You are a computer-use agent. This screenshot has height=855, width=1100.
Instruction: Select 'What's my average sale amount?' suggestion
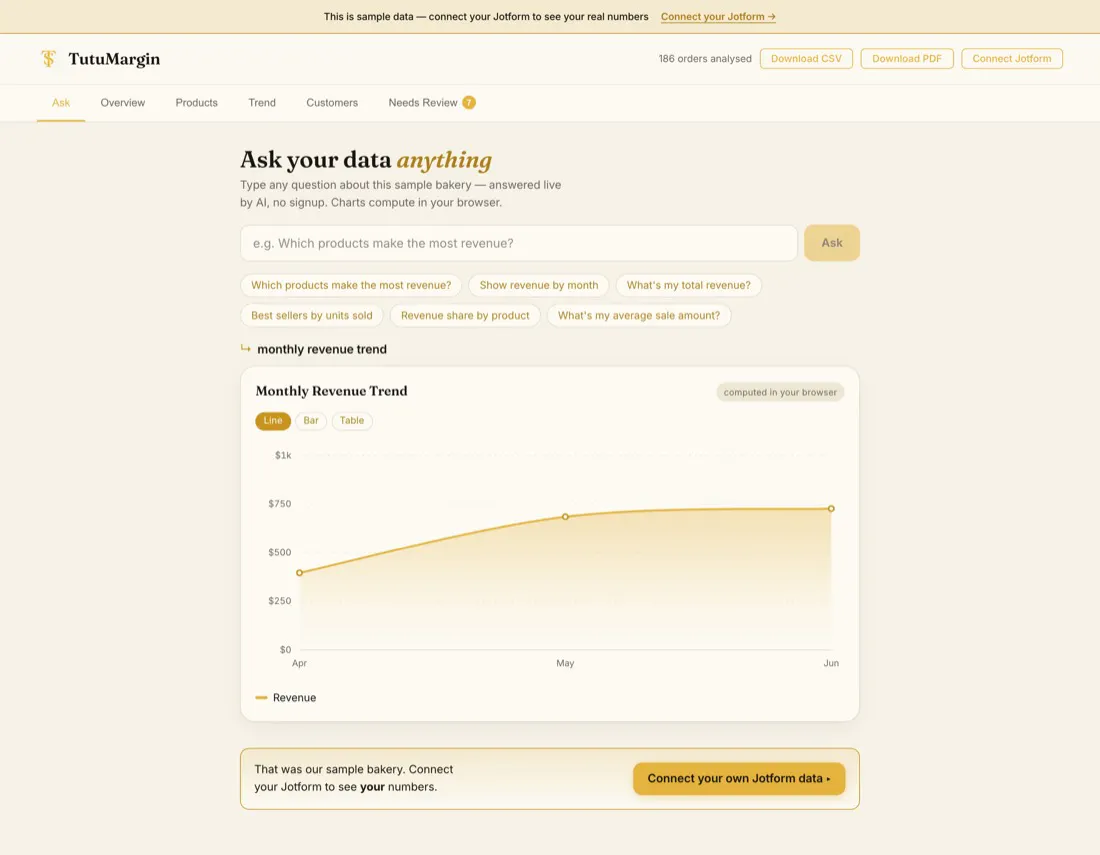638,316
